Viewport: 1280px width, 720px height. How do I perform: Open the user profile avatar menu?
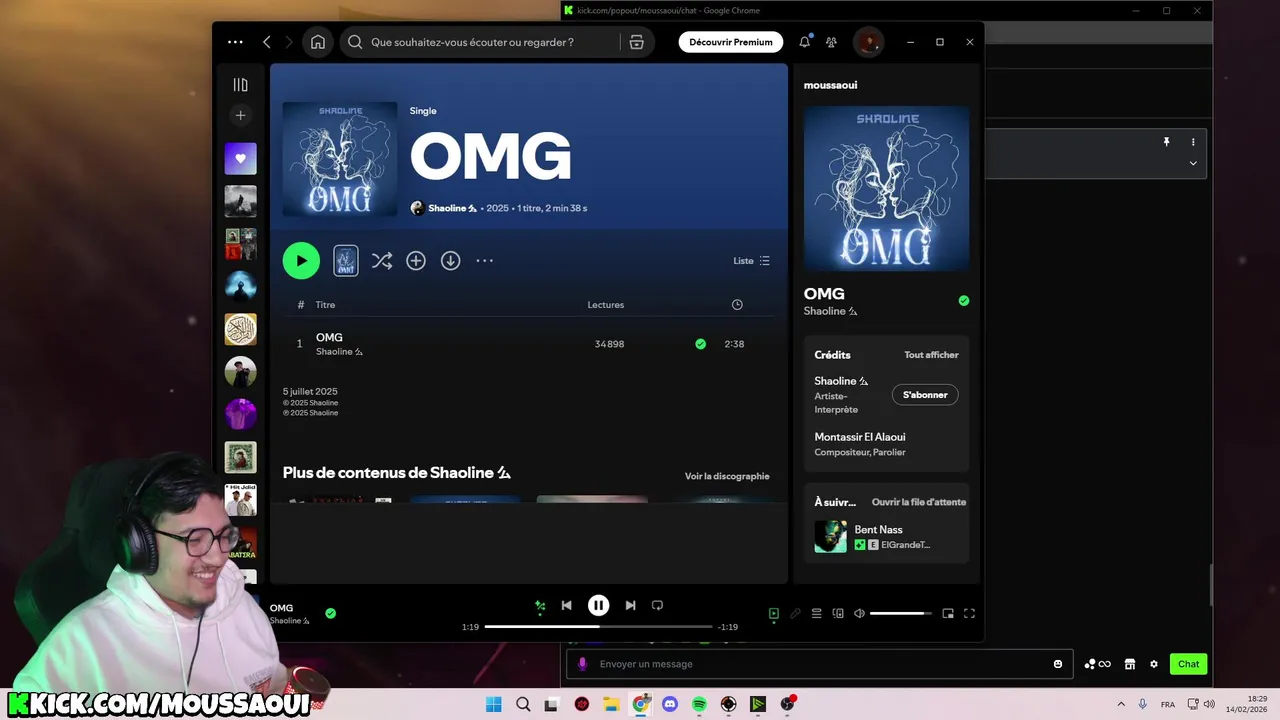coord(868,42)
